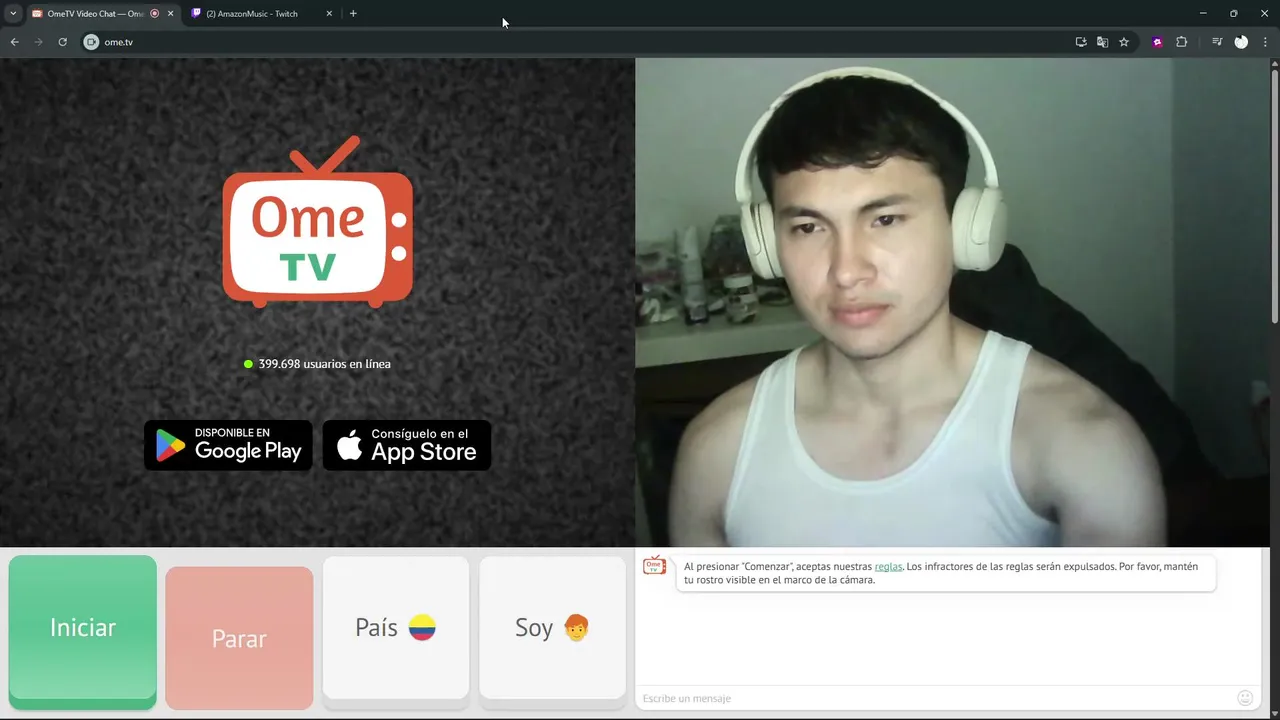Click the large OmeTV logo
Viewport: 1280px width, 720px height.
click(x=317, y=223)
